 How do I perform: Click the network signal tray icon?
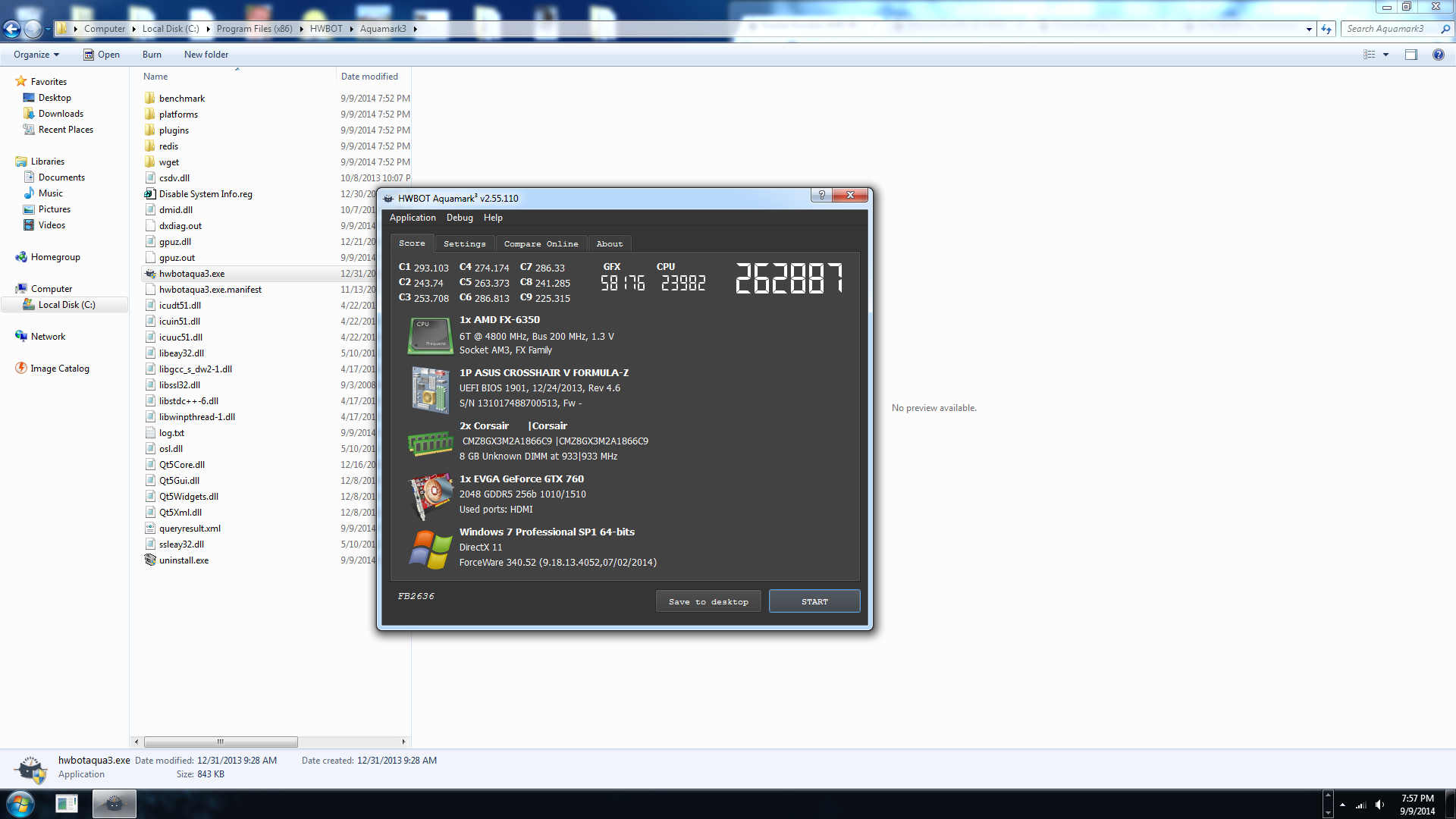click(1361, 805)
